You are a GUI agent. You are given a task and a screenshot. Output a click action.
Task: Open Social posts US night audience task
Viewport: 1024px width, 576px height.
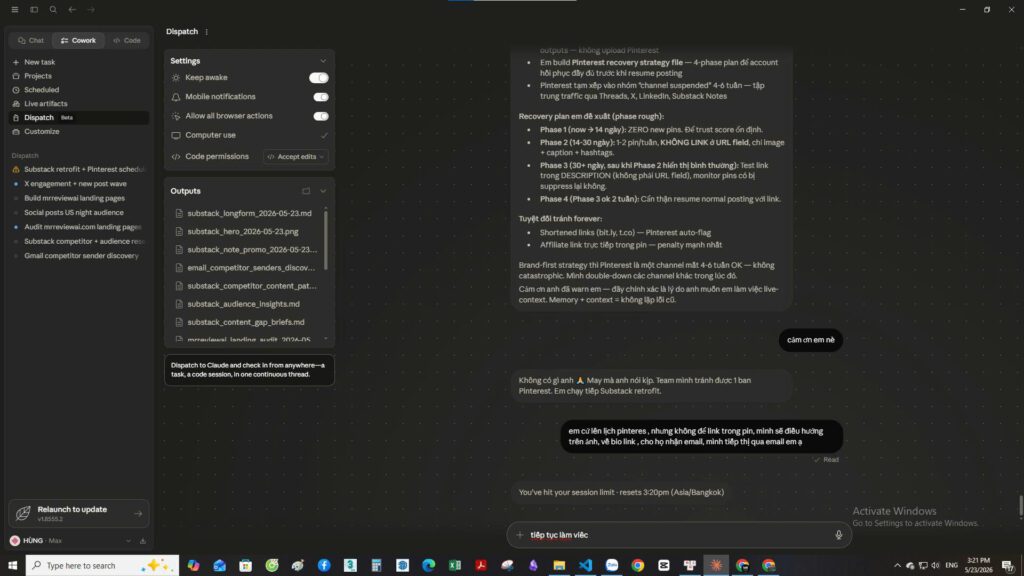[78, 212]
